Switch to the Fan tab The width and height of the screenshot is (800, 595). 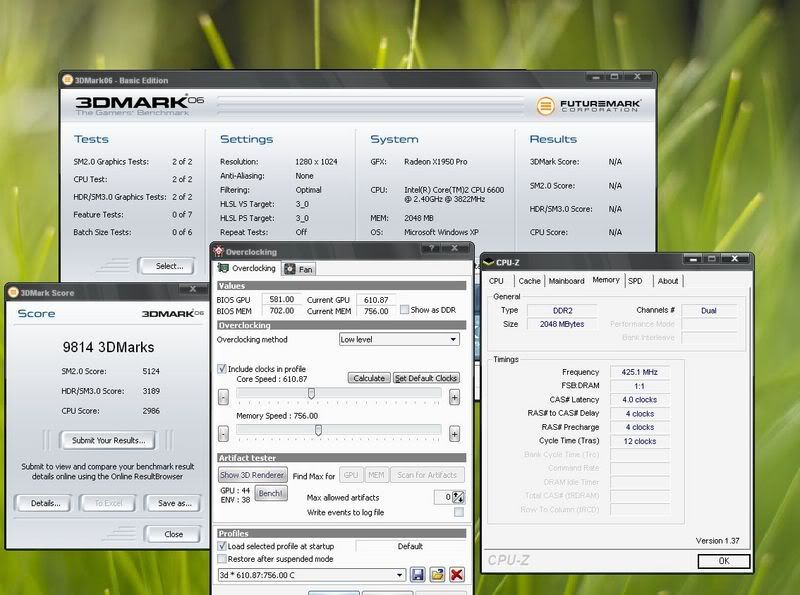point(299,269)
